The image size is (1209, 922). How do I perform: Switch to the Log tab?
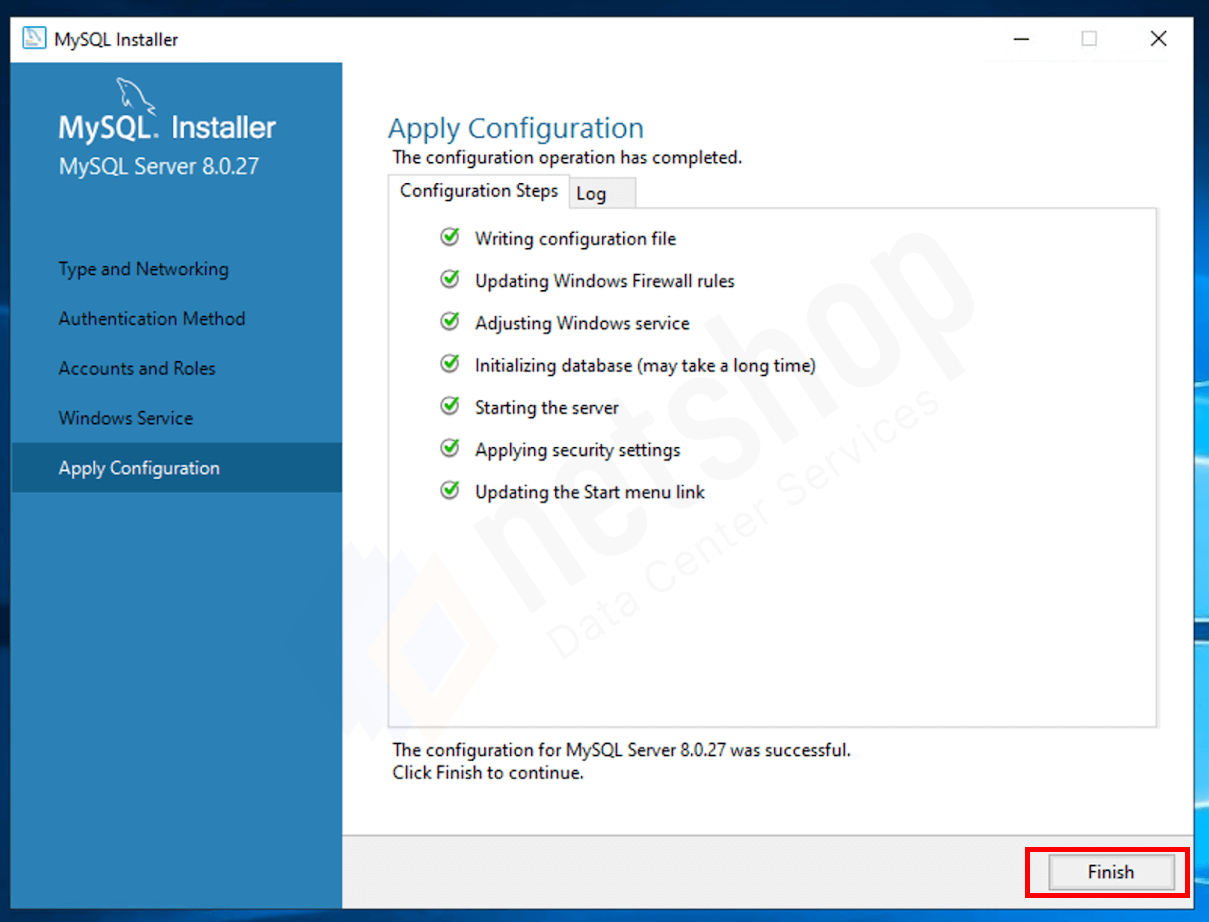pyautogui.click(x=602, y=193)
